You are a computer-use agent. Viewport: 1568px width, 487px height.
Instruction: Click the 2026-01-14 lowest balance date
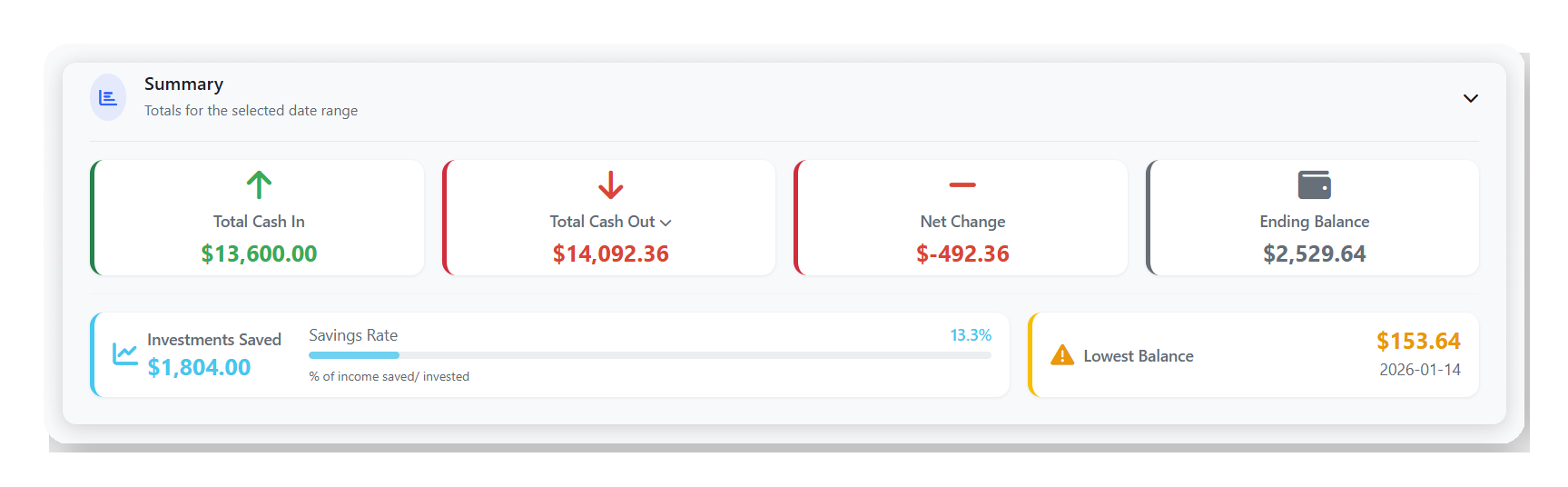(x=1419, y=370)
